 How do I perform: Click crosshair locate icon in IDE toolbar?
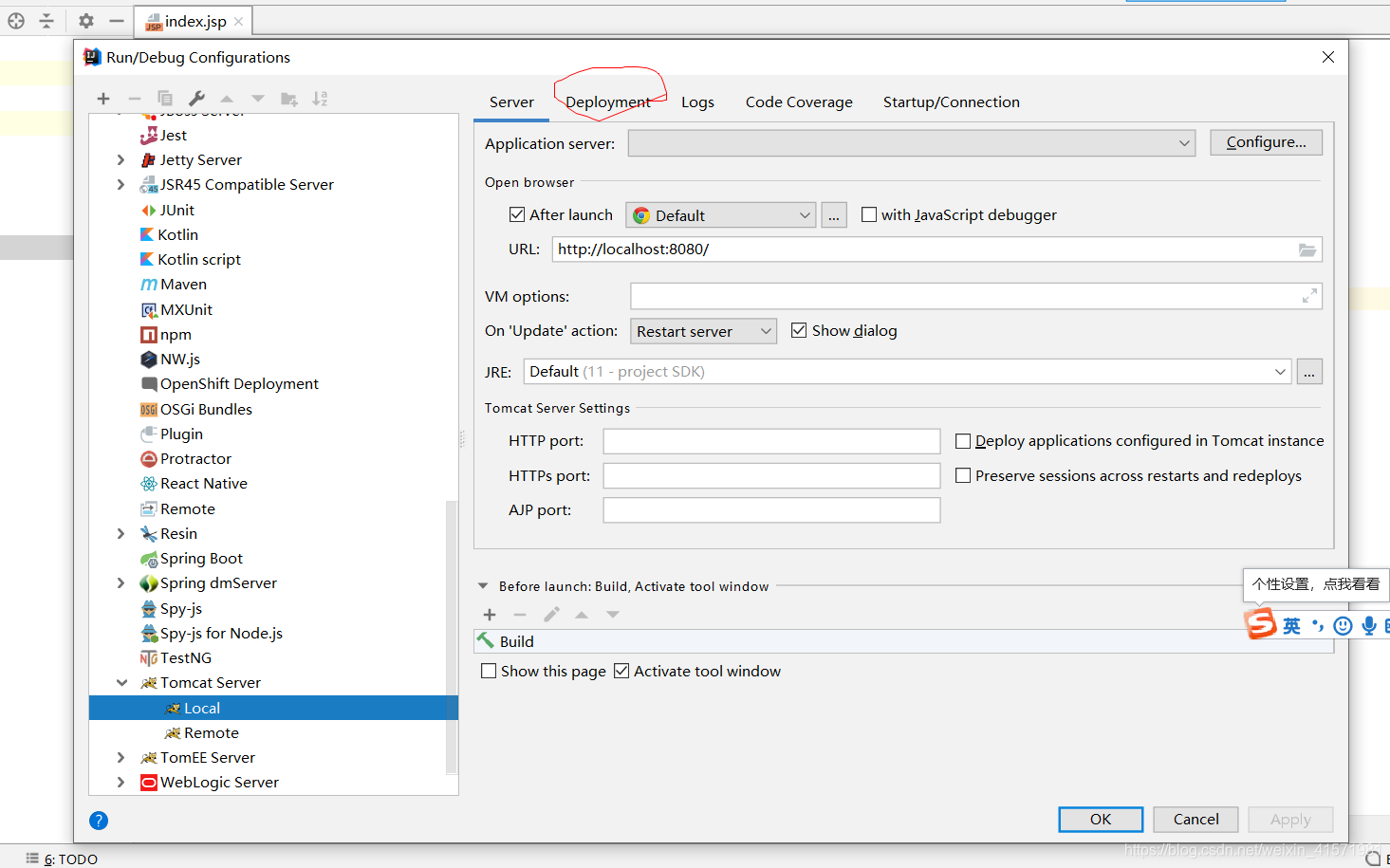coord(16,20)
